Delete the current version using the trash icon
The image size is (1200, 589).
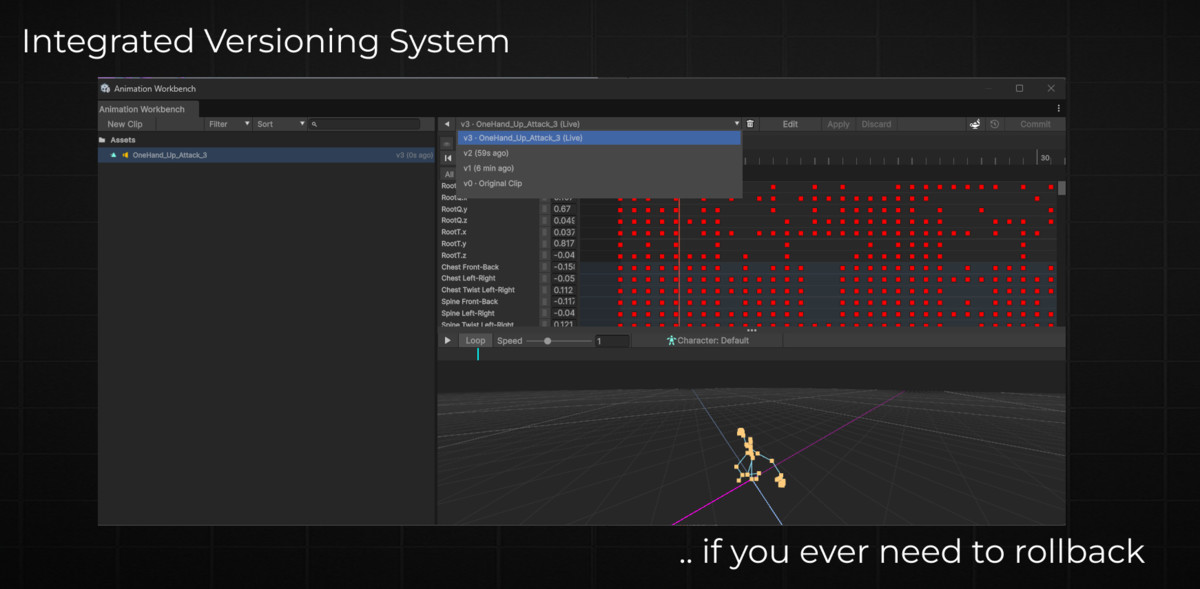750,124
